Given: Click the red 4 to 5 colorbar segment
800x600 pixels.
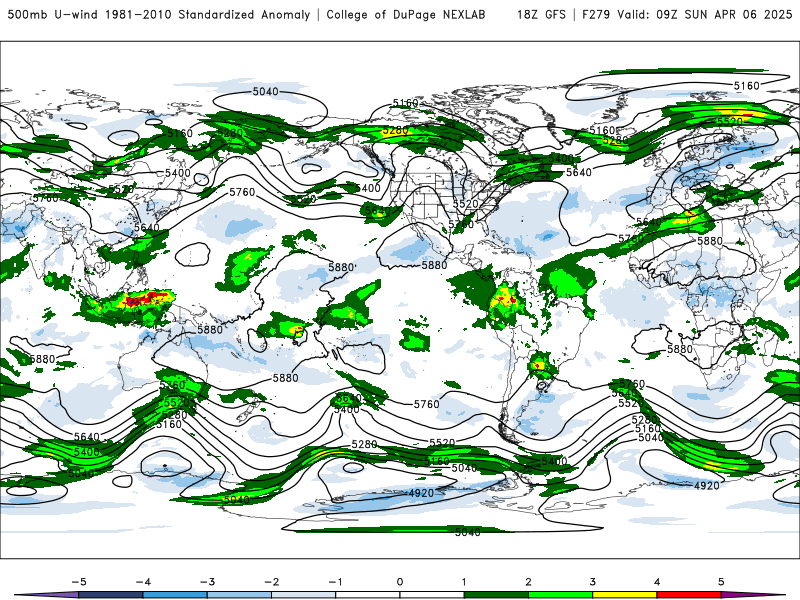Looking at the screenshot, I should (x=689, y=595).
